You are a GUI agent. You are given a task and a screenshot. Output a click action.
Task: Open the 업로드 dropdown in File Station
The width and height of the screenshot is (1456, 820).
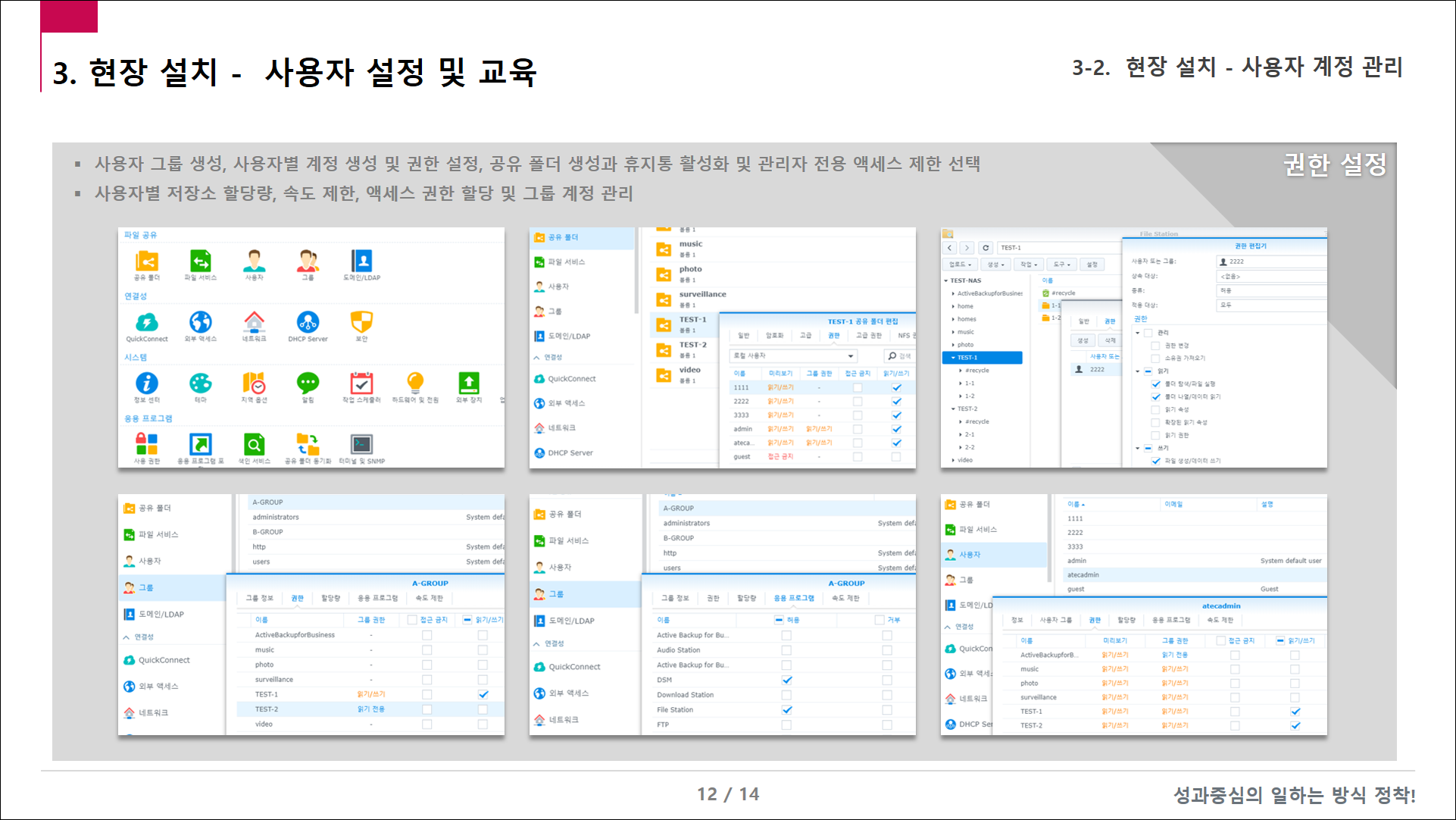(x=960, y=264)
